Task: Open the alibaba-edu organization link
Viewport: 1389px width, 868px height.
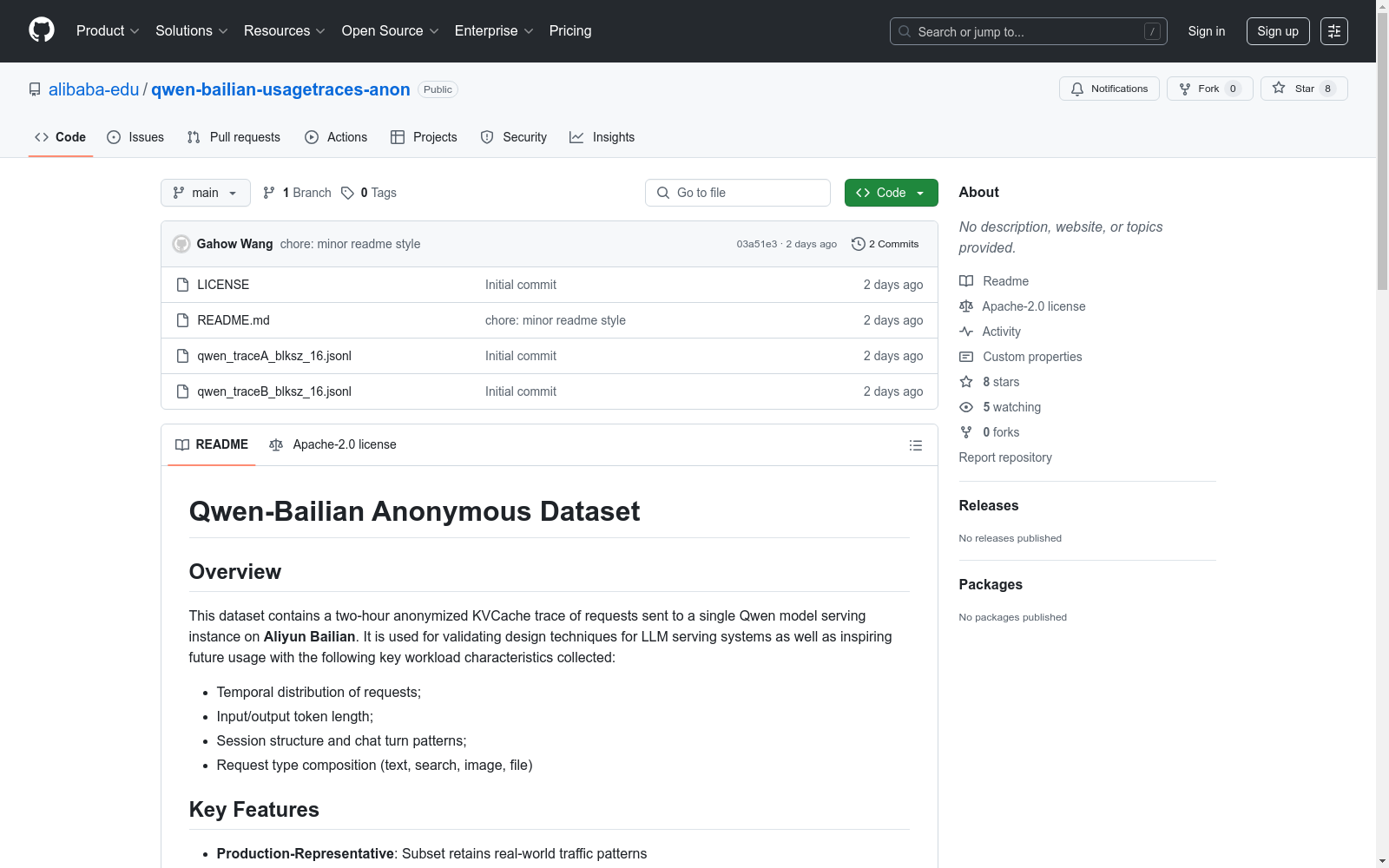Action: 94,89
